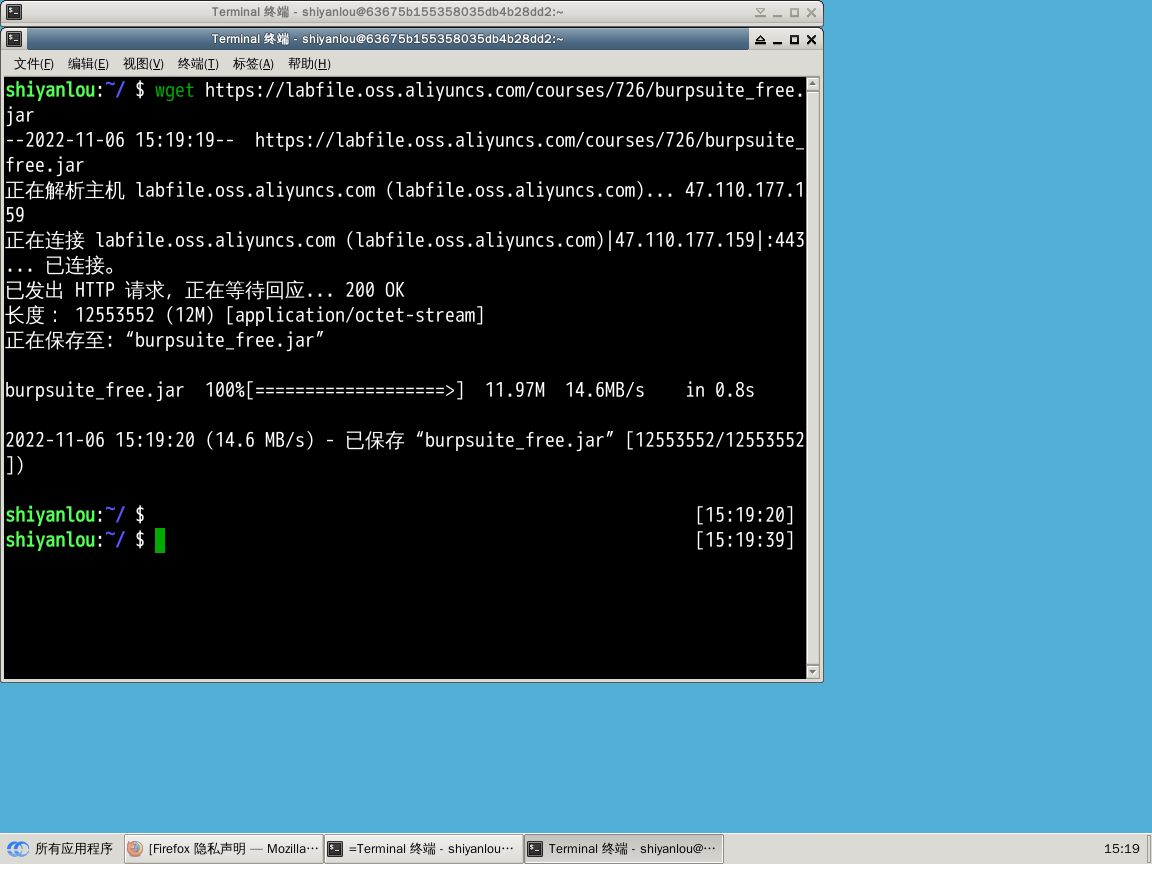This screenshot has width=1152, height=896.
Task: Open the 标签(A) menu
Action: [x=253, y=64]
